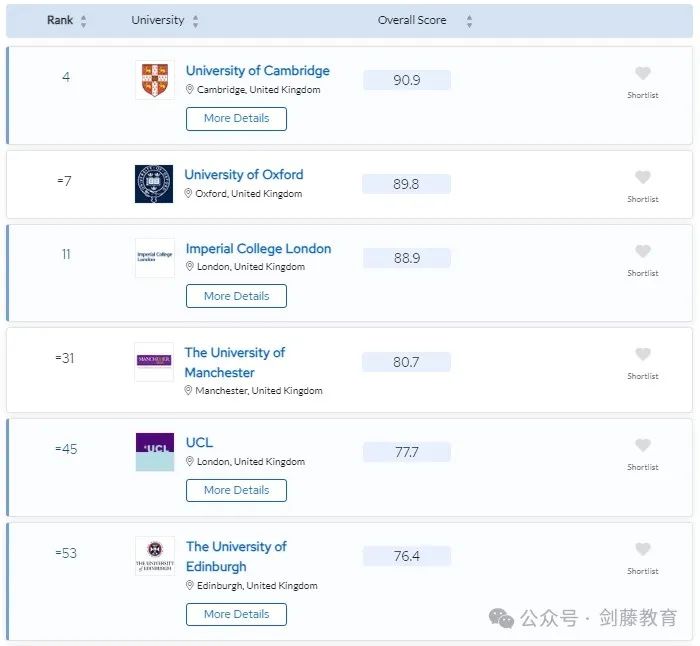The height and width of the screenshot is (646, 700).
Task: Click the 89.8 overall score value
Action: tap(406, 184)
